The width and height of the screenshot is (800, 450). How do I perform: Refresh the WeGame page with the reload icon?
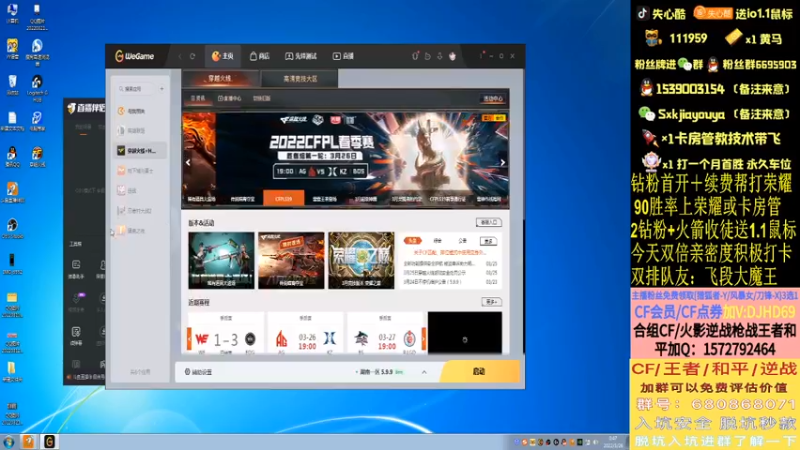click(192, 56)
